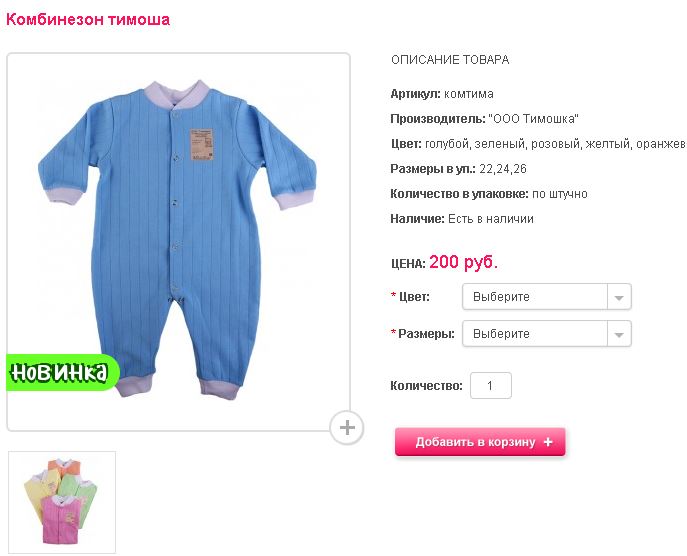Viewport: 687px width, 556px height.
Task: Click the 200 руб. price
Action: 464,262
